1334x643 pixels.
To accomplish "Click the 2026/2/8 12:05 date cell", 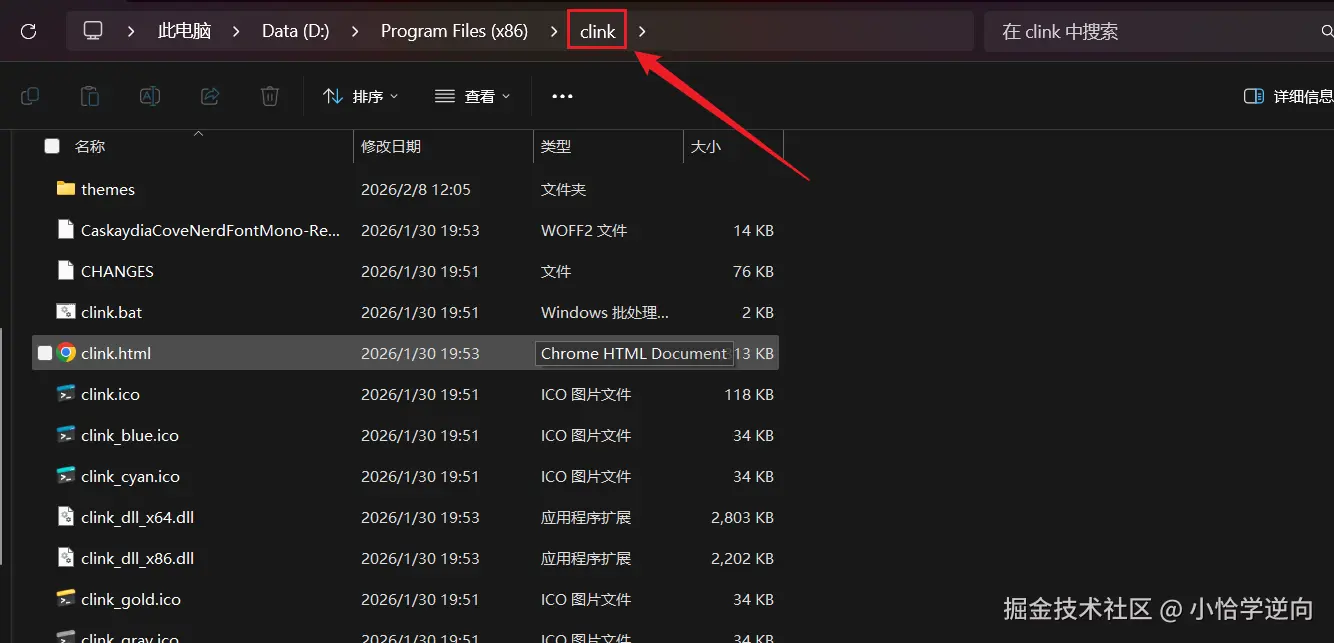I will [x=416, y=189].
